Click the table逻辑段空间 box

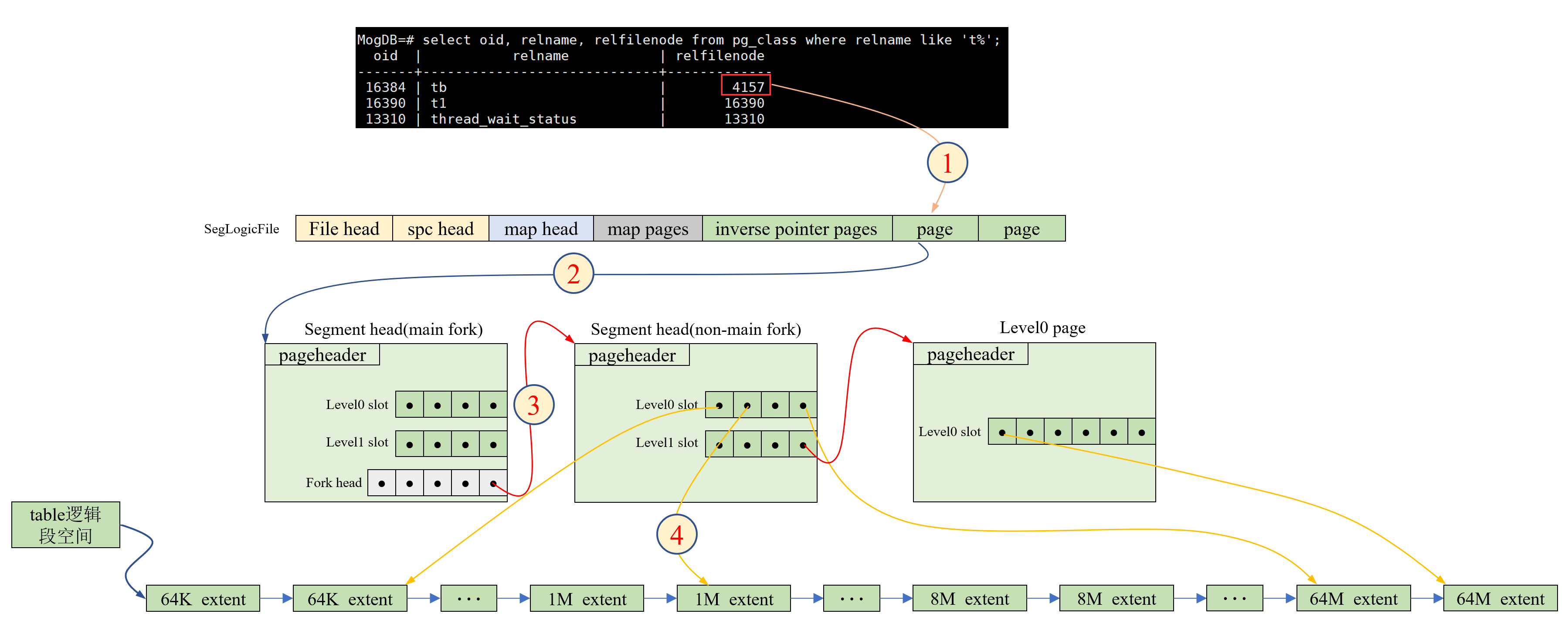tap(66, 525)
